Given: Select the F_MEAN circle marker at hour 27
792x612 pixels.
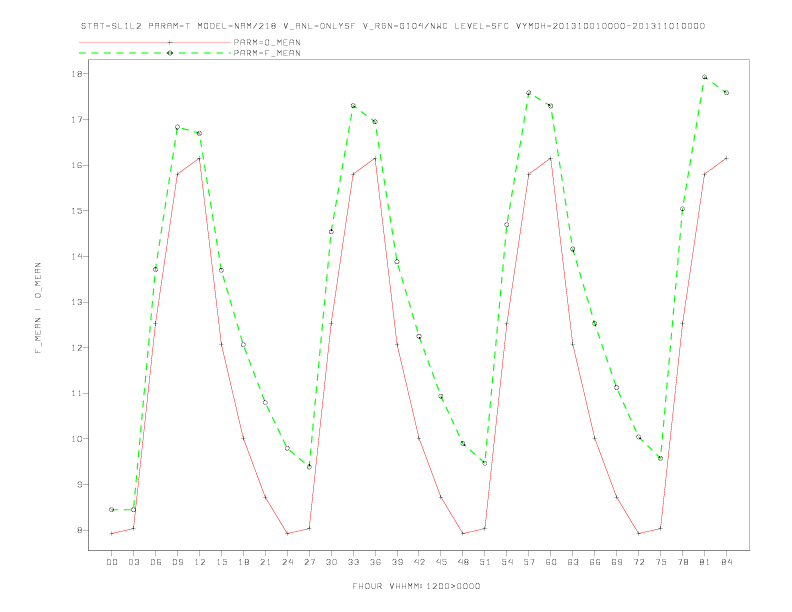Looking at the screenshot, I should coord(309,467).
